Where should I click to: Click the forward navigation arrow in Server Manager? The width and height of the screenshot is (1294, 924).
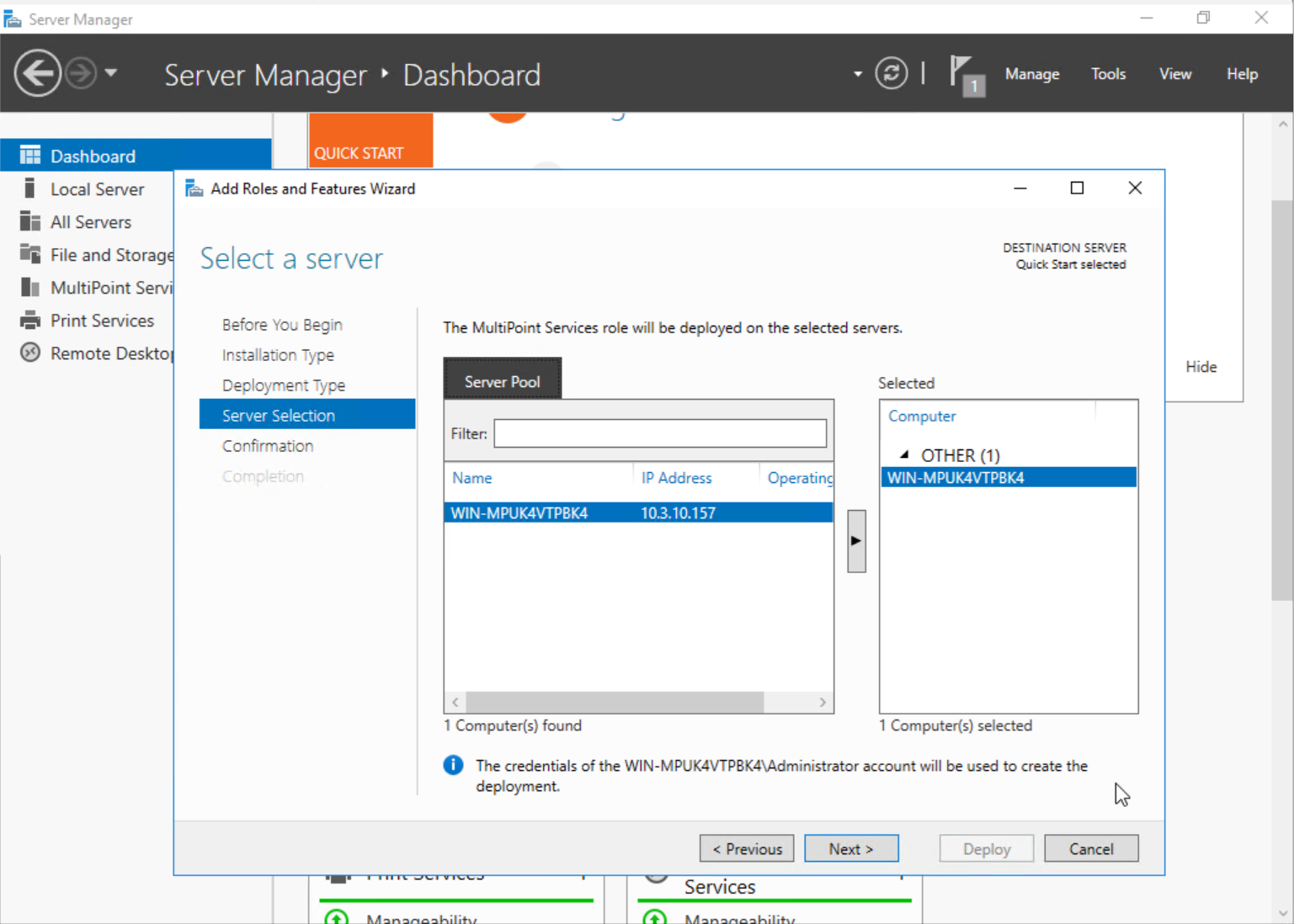coord(81,73)
